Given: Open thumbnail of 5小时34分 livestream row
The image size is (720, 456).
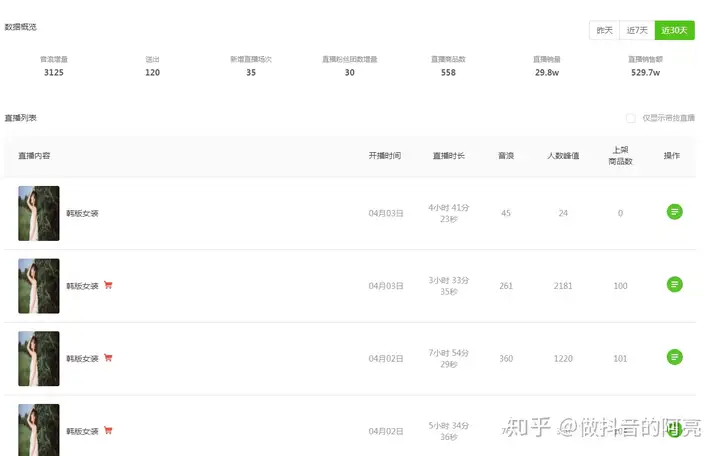Looking at the screenshot, I should [39, 430].
